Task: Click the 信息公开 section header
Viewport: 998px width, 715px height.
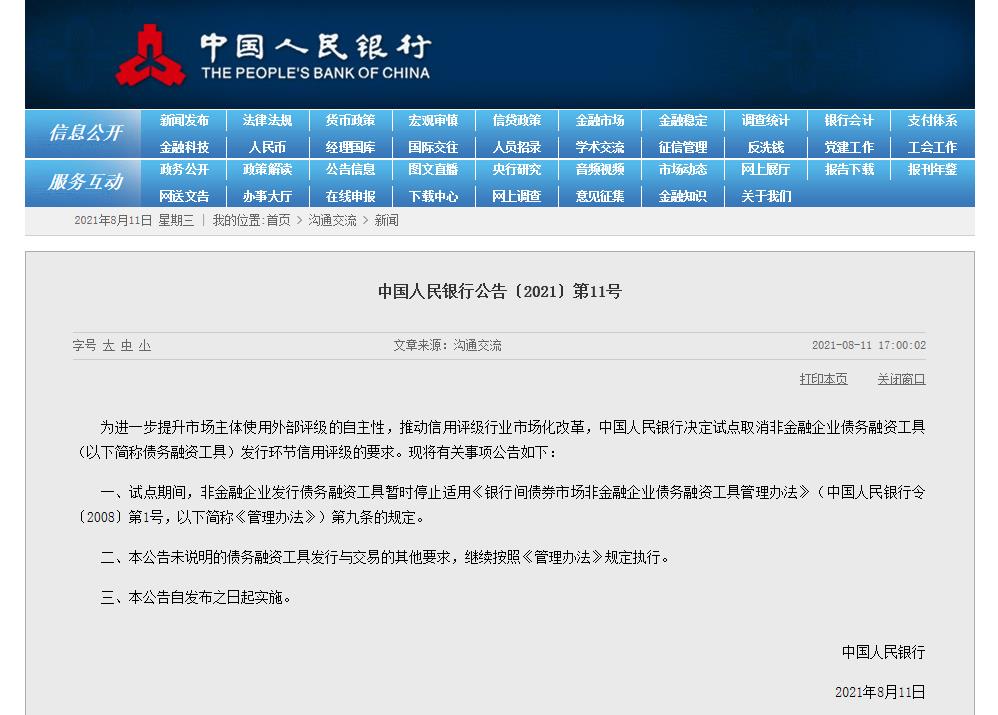Action: pyautogui.click(x=85, y=132)
